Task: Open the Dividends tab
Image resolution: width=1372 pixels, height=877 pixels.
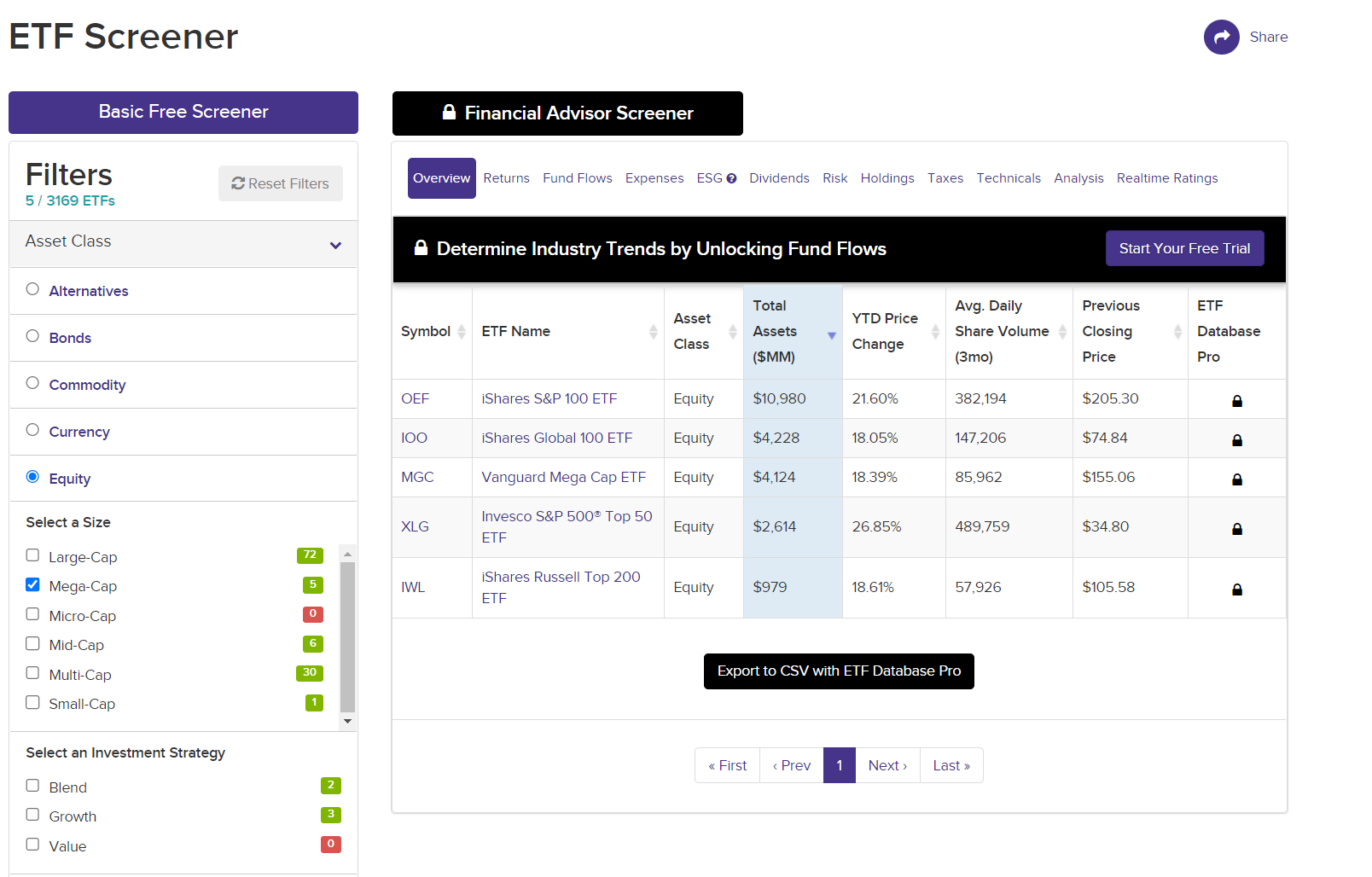Action: (779, 178)
